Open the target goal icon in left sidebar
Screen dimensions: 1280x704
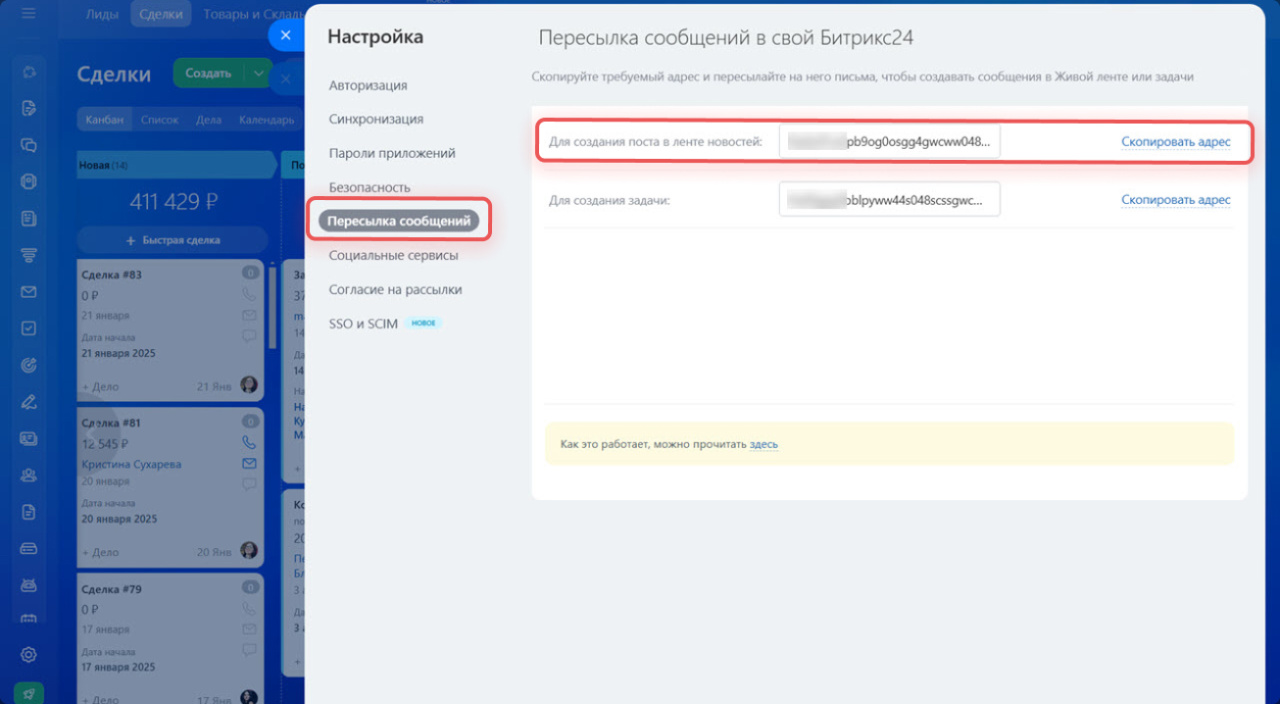click(29, 364)
